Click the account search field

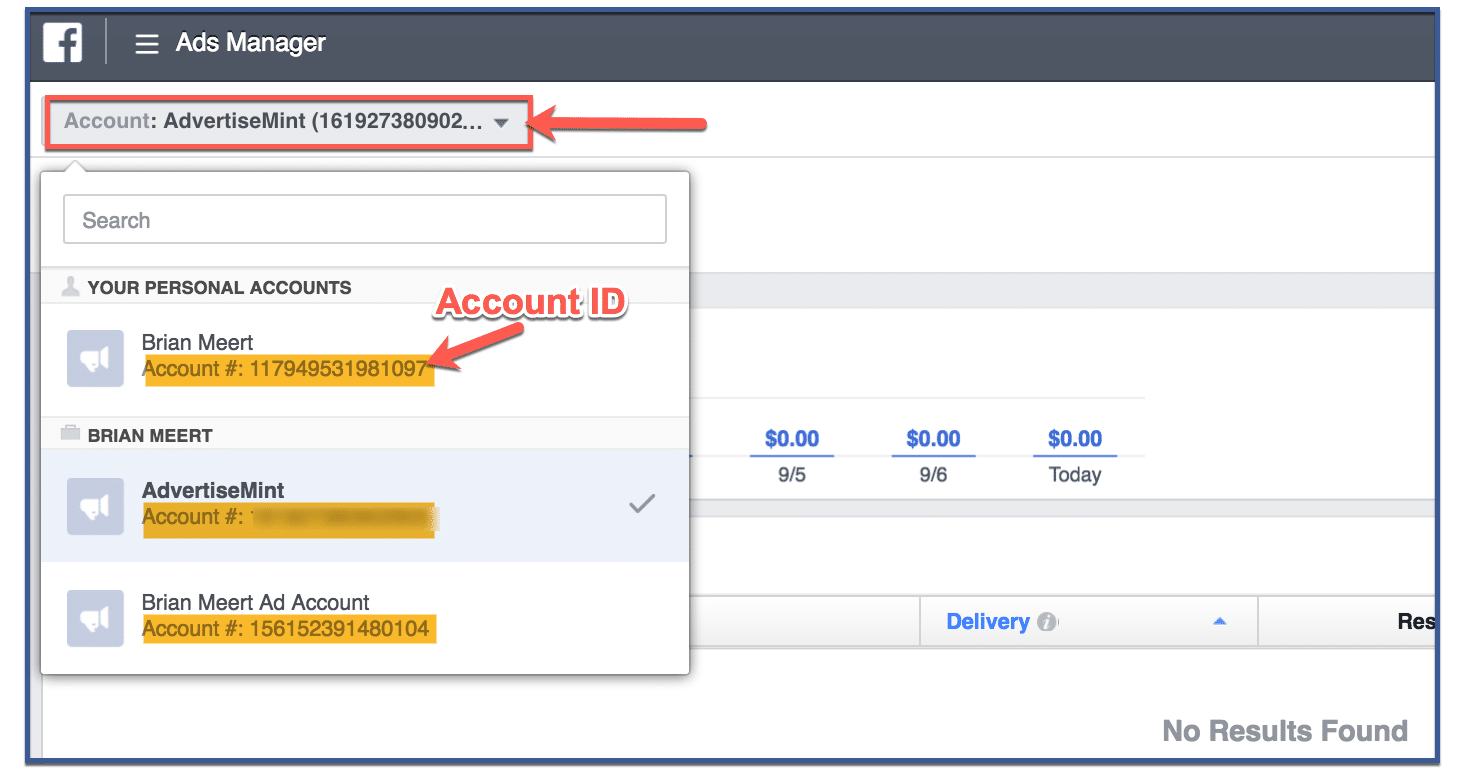coord(365,220)
